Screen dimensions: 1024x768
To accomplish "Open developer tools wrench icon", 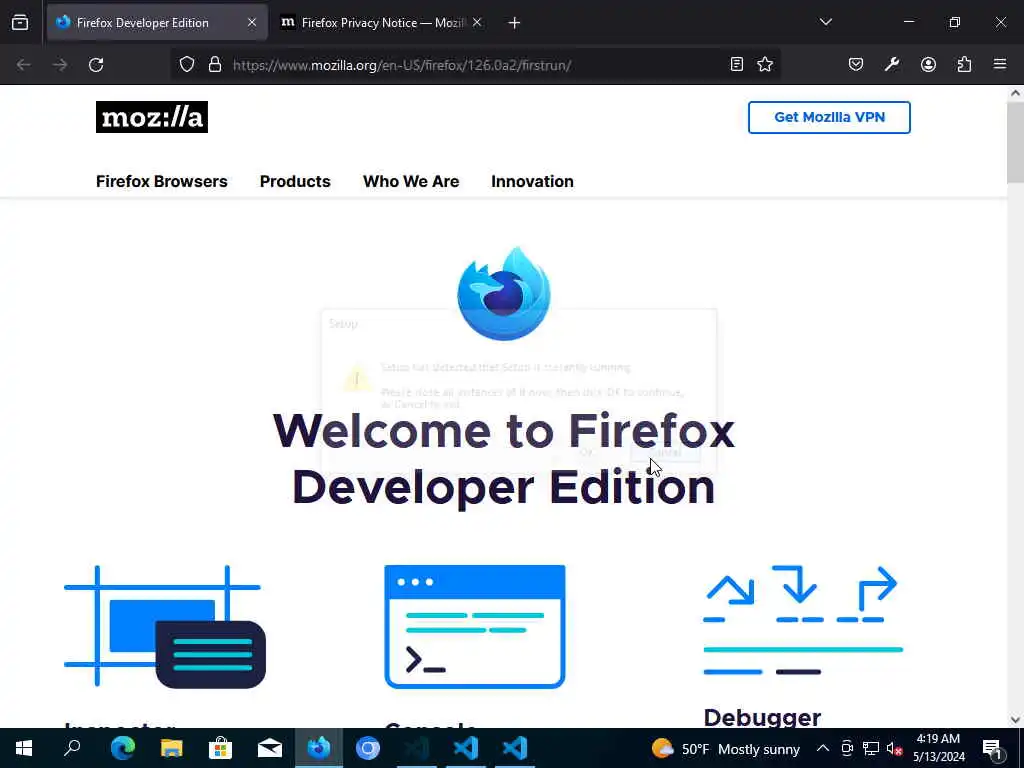I will coord(892,64).
